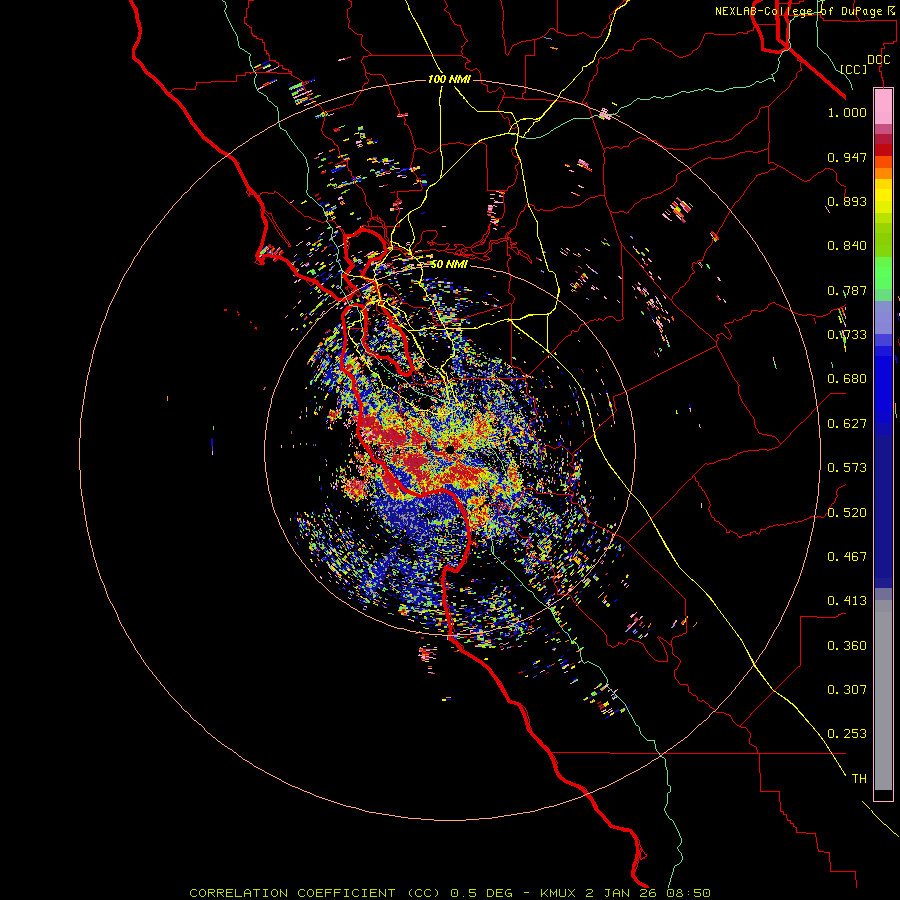Click the DCC label above the color scale
Screen dimensions: 900x900
(x=878, y=60)
